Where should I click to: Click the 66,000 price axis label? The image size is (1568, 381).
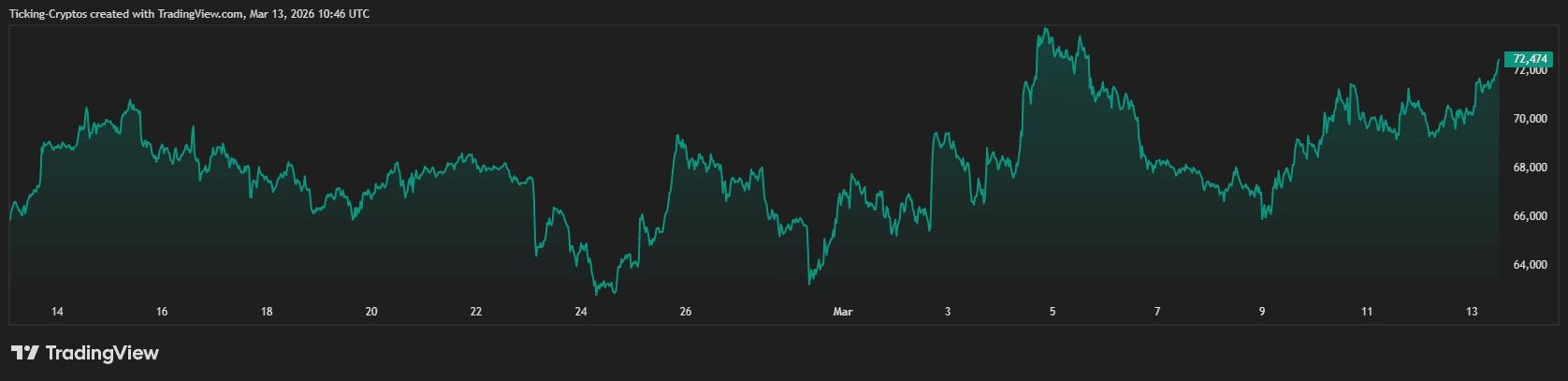(1530, 216)
